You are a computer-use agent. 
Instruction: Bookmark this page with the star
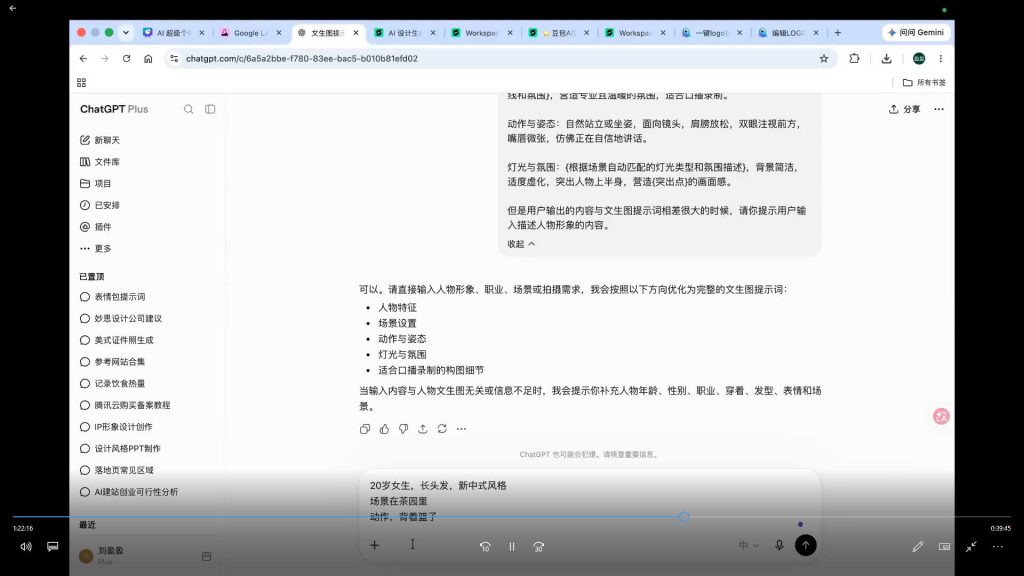[x=824, y=59]
